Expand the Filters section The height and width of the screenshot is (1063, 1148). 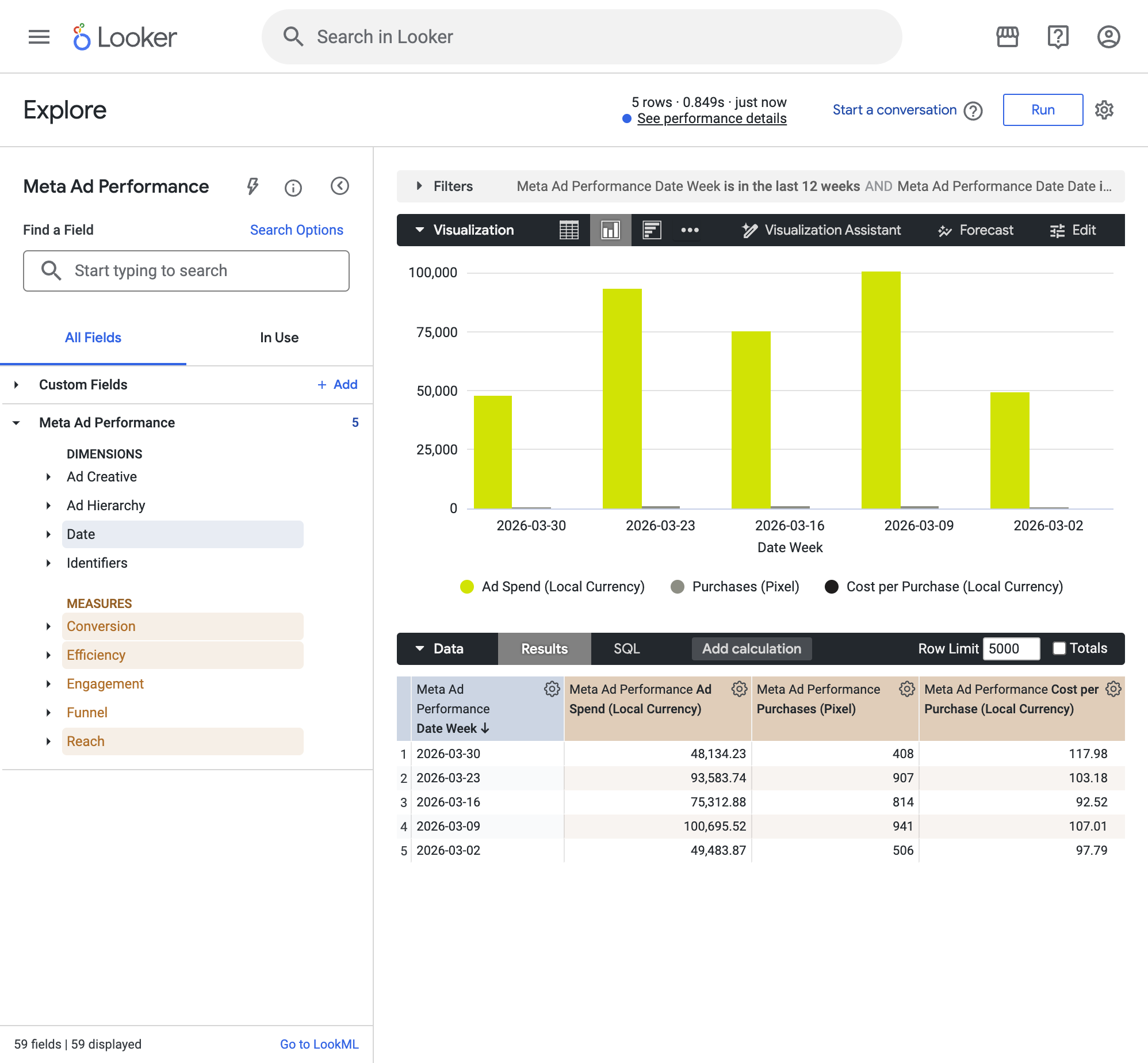click(x=419, y=186)
